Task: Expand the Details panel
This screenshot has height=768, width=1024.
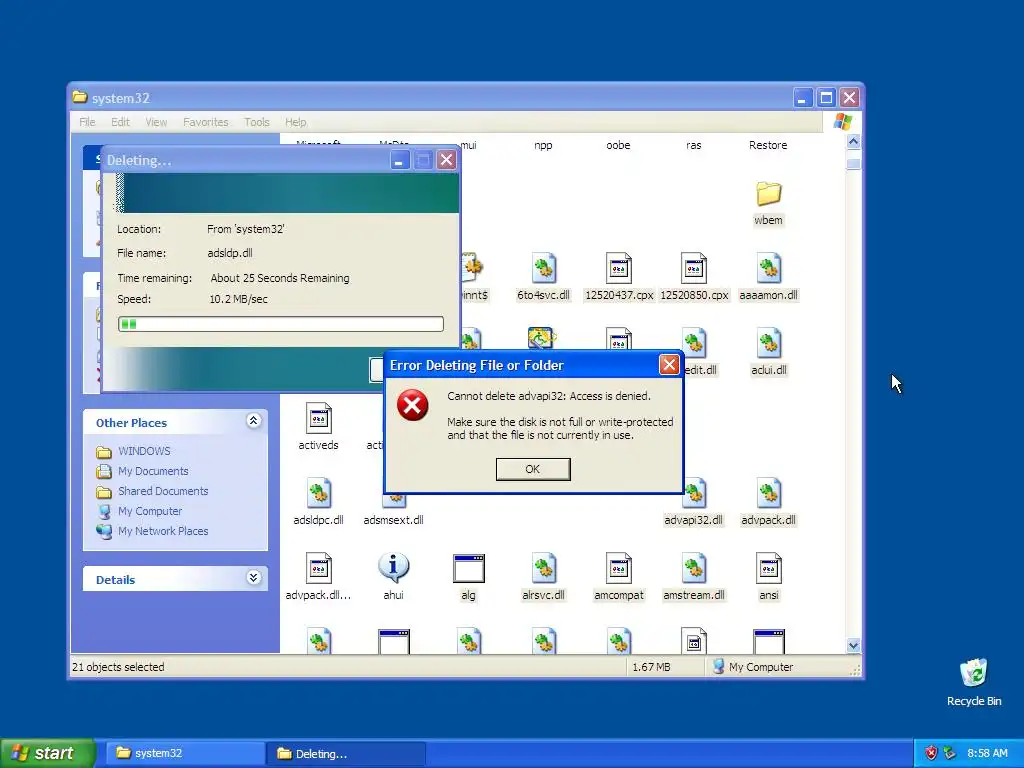Action: tap(253, 578)
